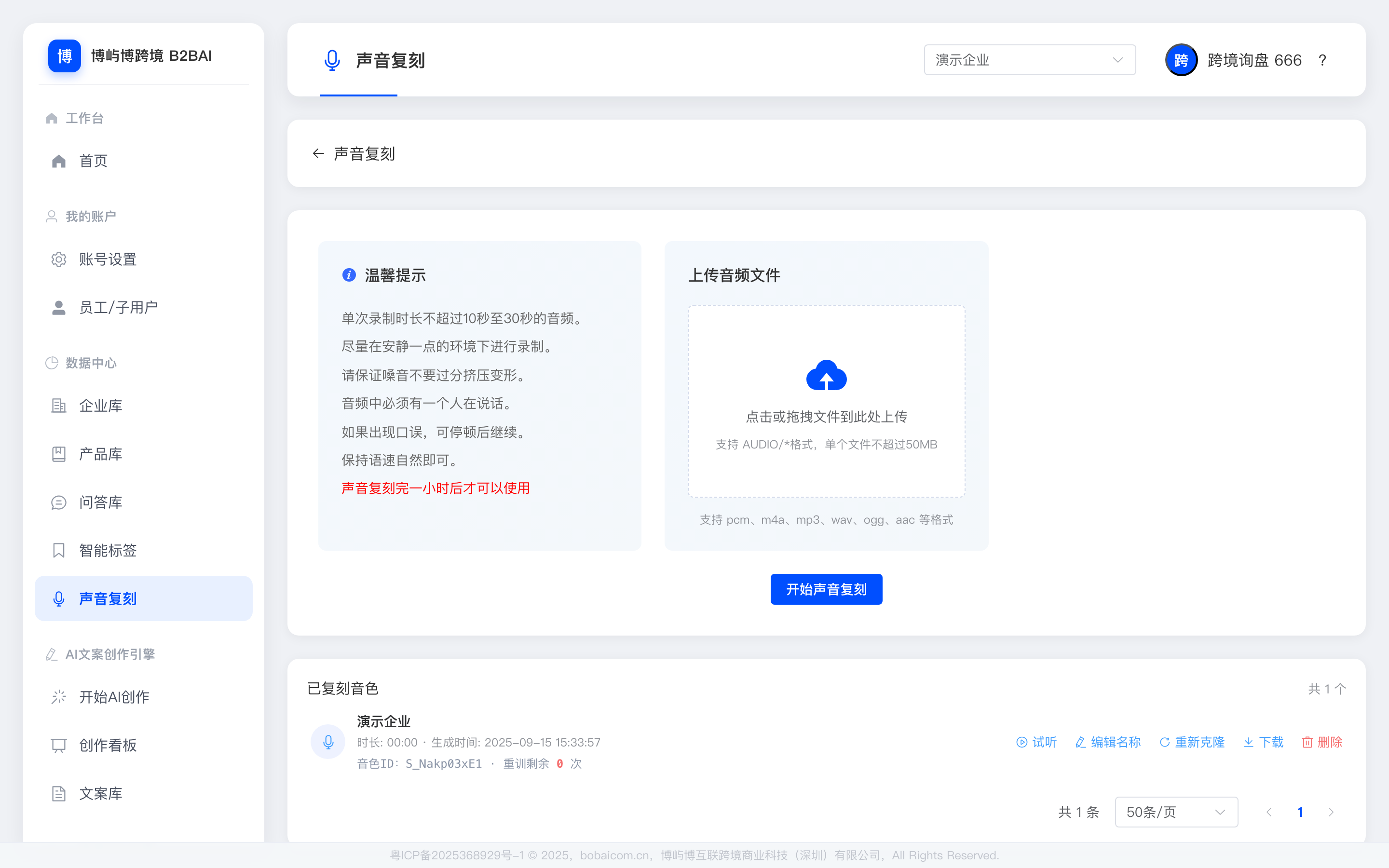Click the 跨 user avatar
The width and height of the screenshot is (1389, 868).
pyautogui.click(x=1181, y=60)
